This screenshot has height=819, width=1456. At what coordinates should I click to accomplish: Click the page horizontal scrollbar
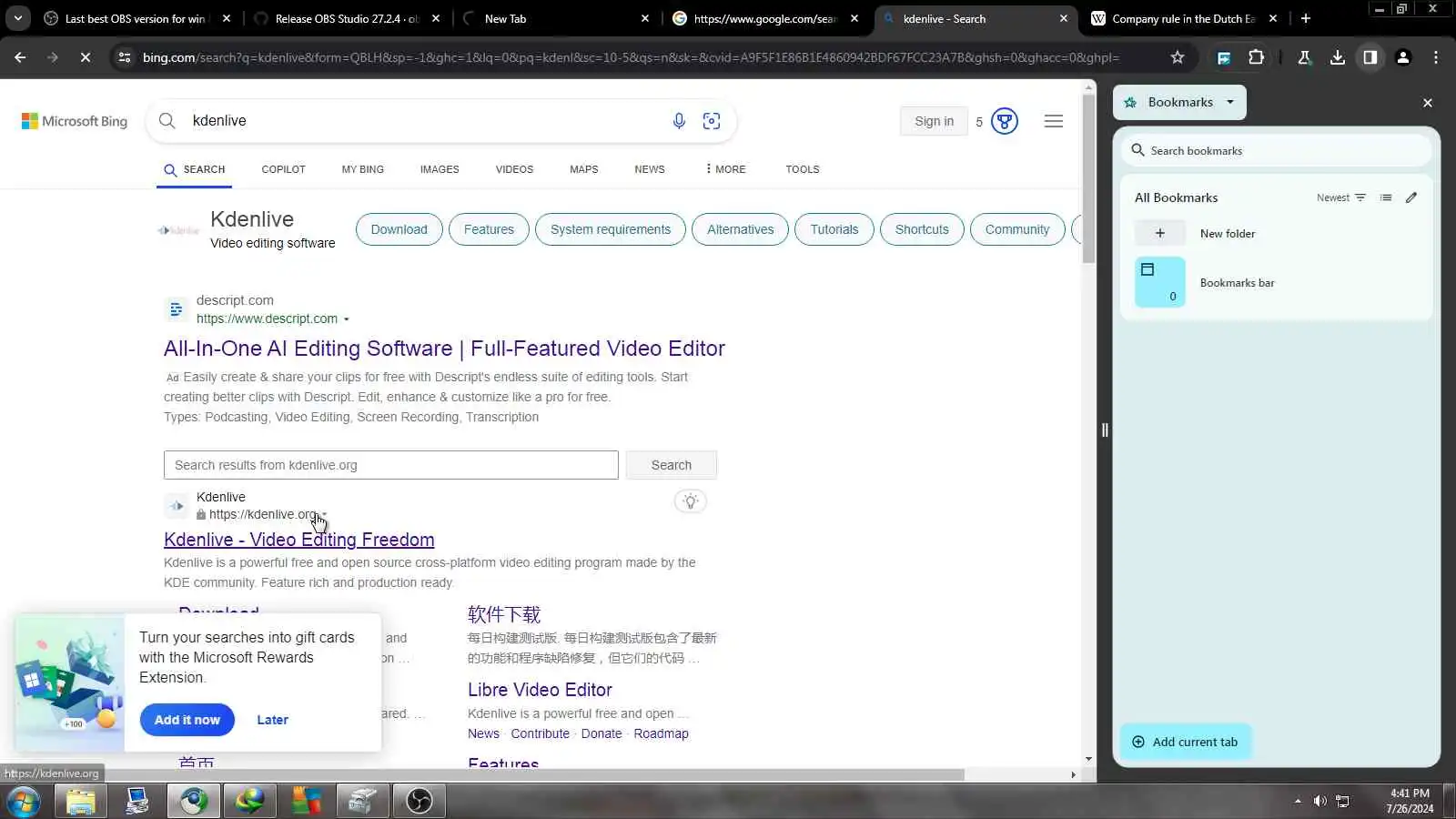(x=482, y=775)
